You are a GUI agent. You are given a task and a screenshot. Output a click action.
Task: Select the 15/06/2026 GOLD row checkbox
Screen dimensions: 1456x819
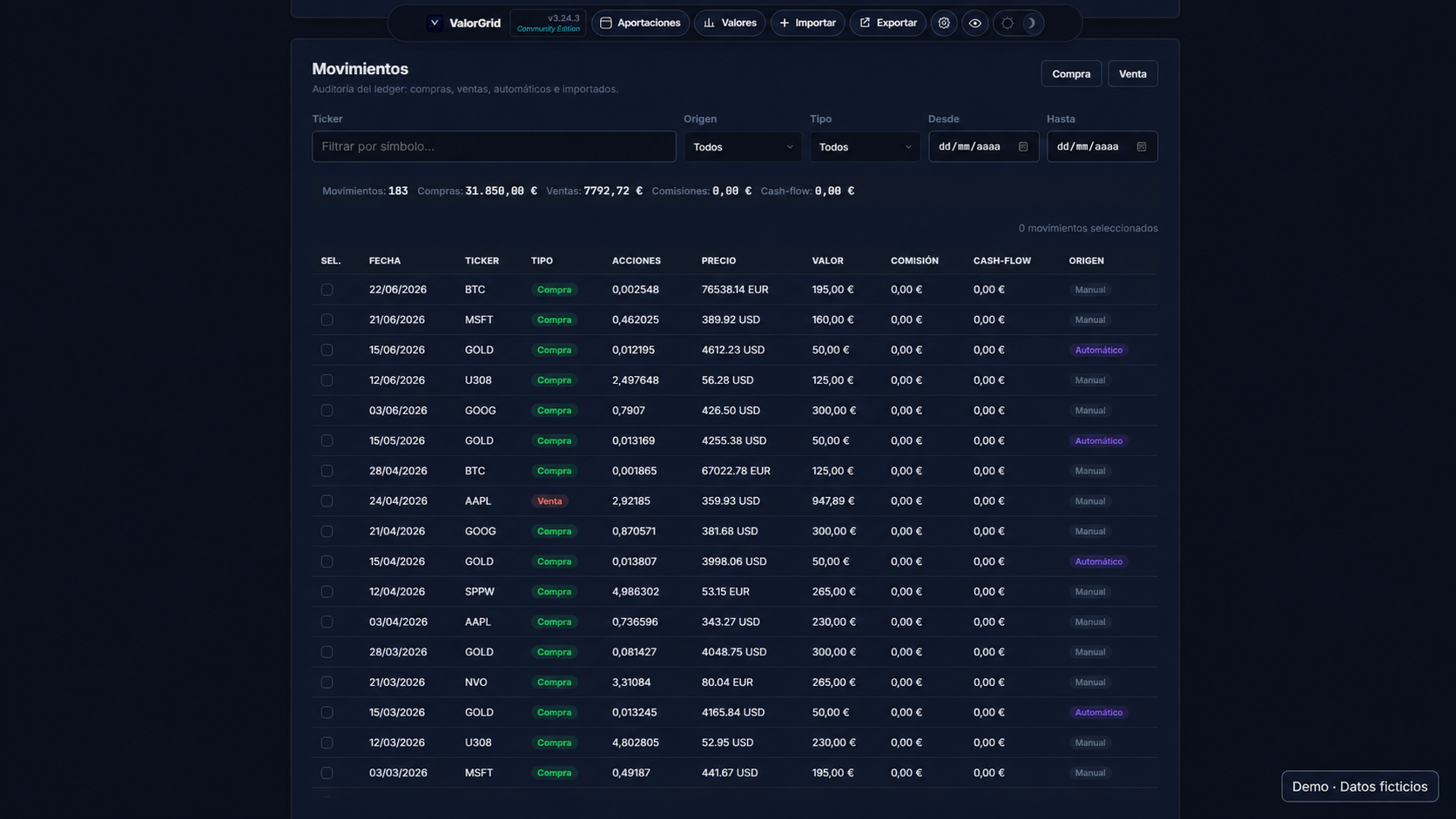(327, 350)
